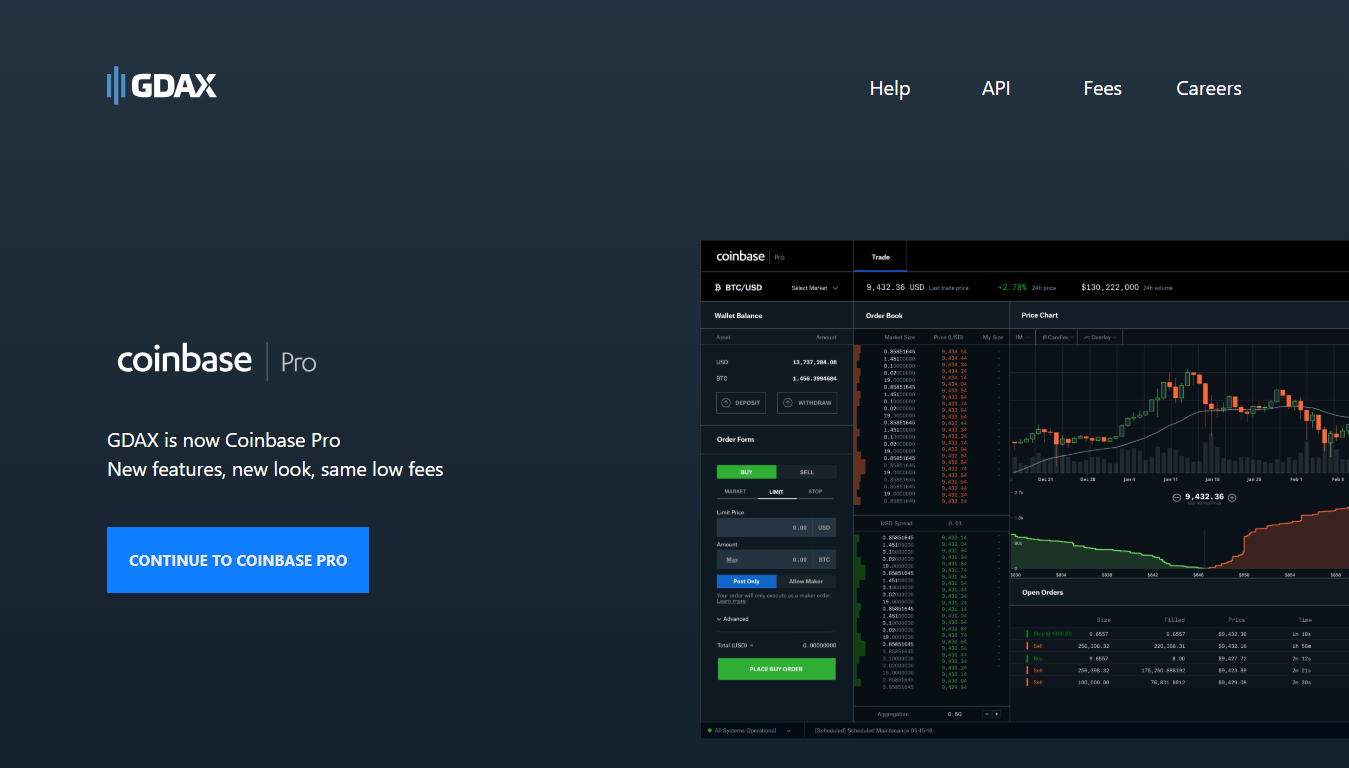Click the large coinbase Pro logo

(x=217, y=360)
